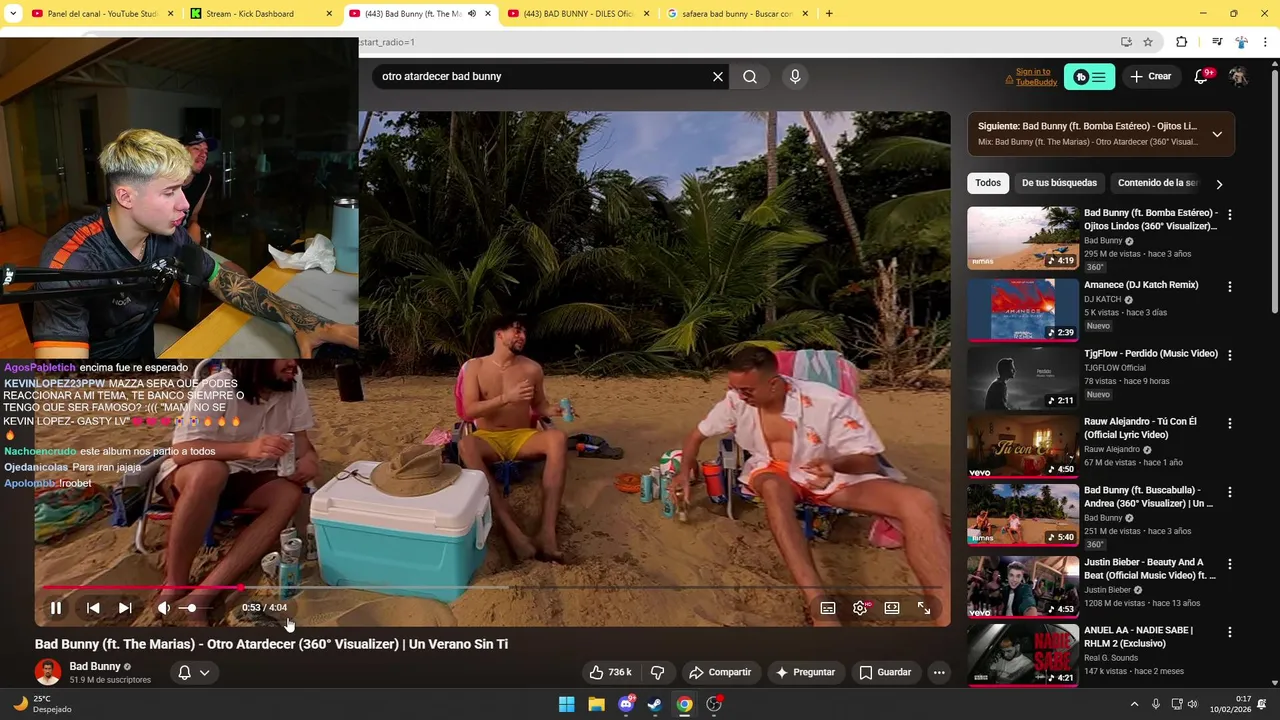Pause the video playback
The width and height of the screenshot is (1280, 720).
tap(56, 608)
